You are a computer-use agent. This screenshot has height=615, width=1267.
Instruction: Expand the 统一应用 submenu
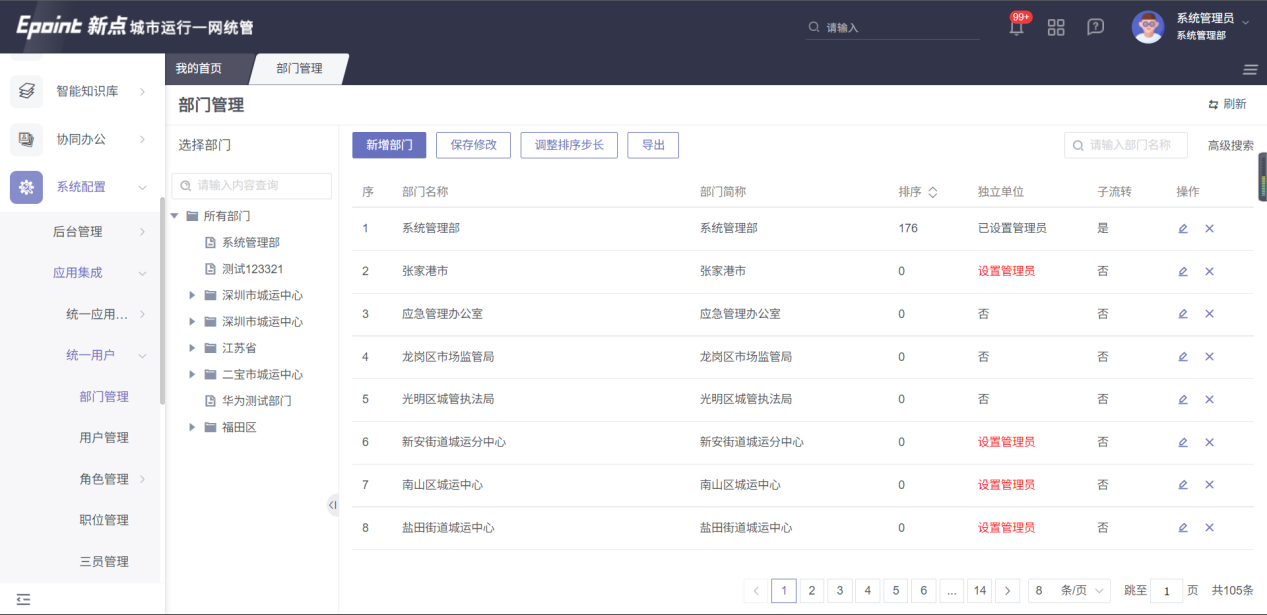click(143, 315)
